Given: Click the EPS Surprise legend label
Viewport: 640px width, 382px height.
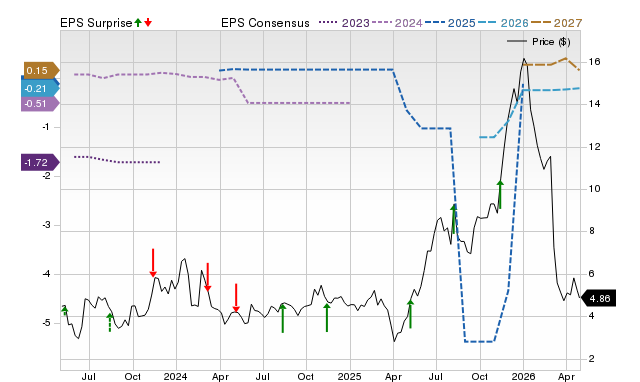Looking at the screenshot, I should 96,23.
